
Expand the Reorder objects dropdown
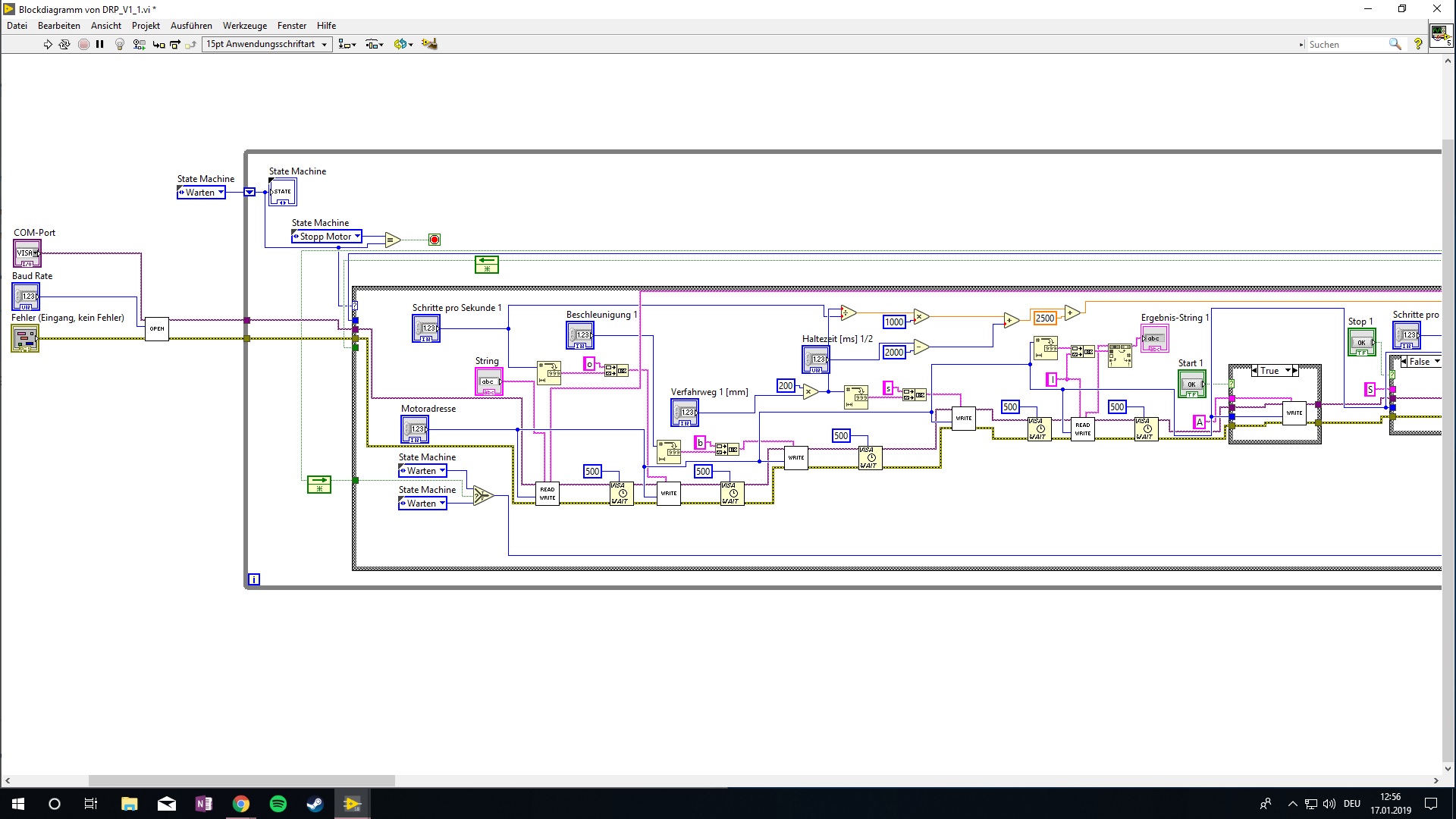point(403,45)
